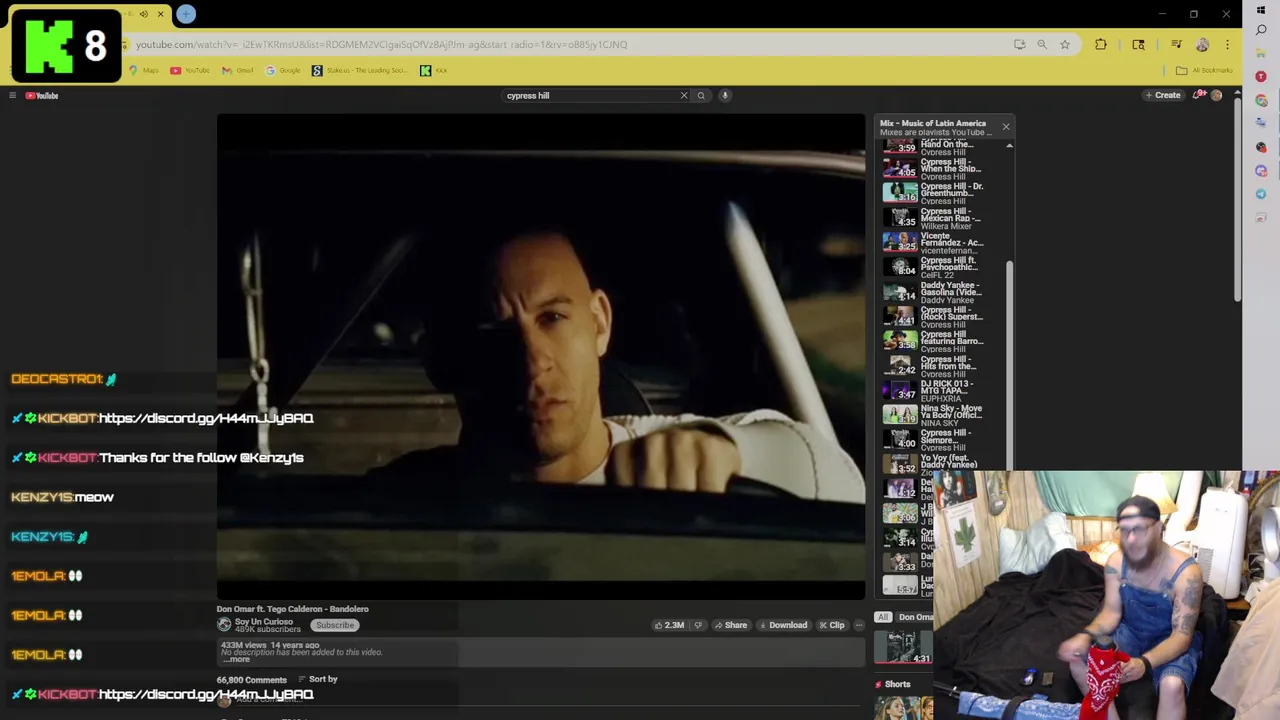Screen dimensions: 1280x720
Task: Play 'Cypress Hill - (Rock) Superstar'
Action: coord(940,316)
